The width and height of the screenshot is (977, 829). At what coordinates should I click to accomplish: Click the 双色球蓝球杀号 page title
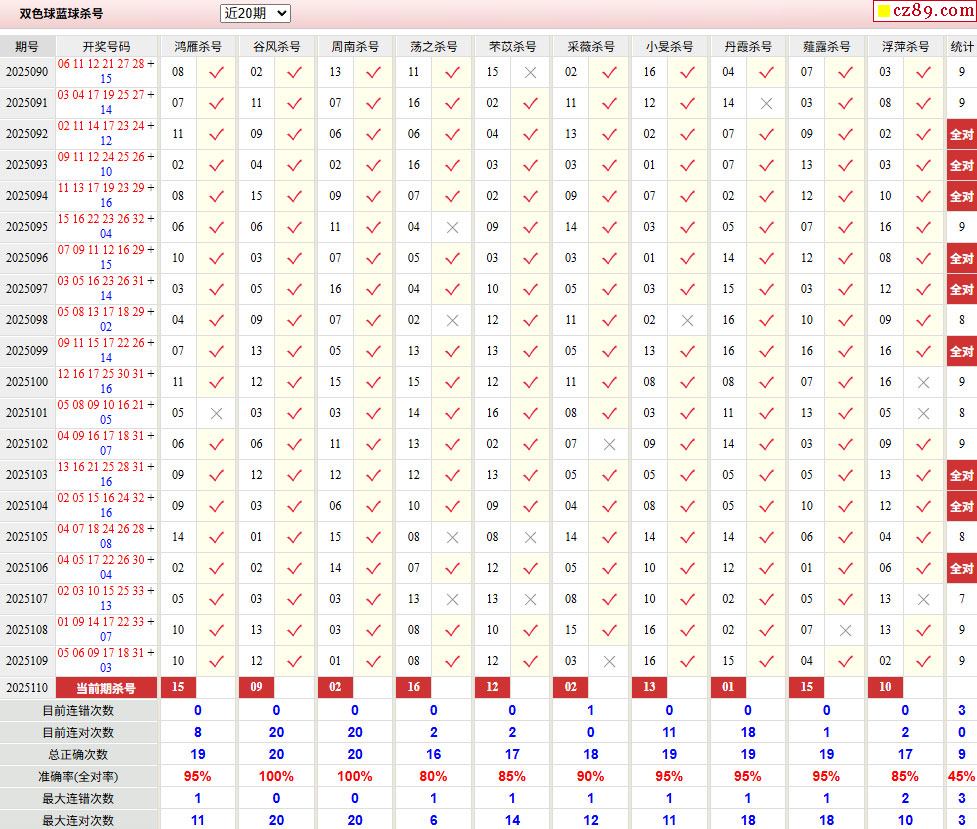tap(61, 13)
